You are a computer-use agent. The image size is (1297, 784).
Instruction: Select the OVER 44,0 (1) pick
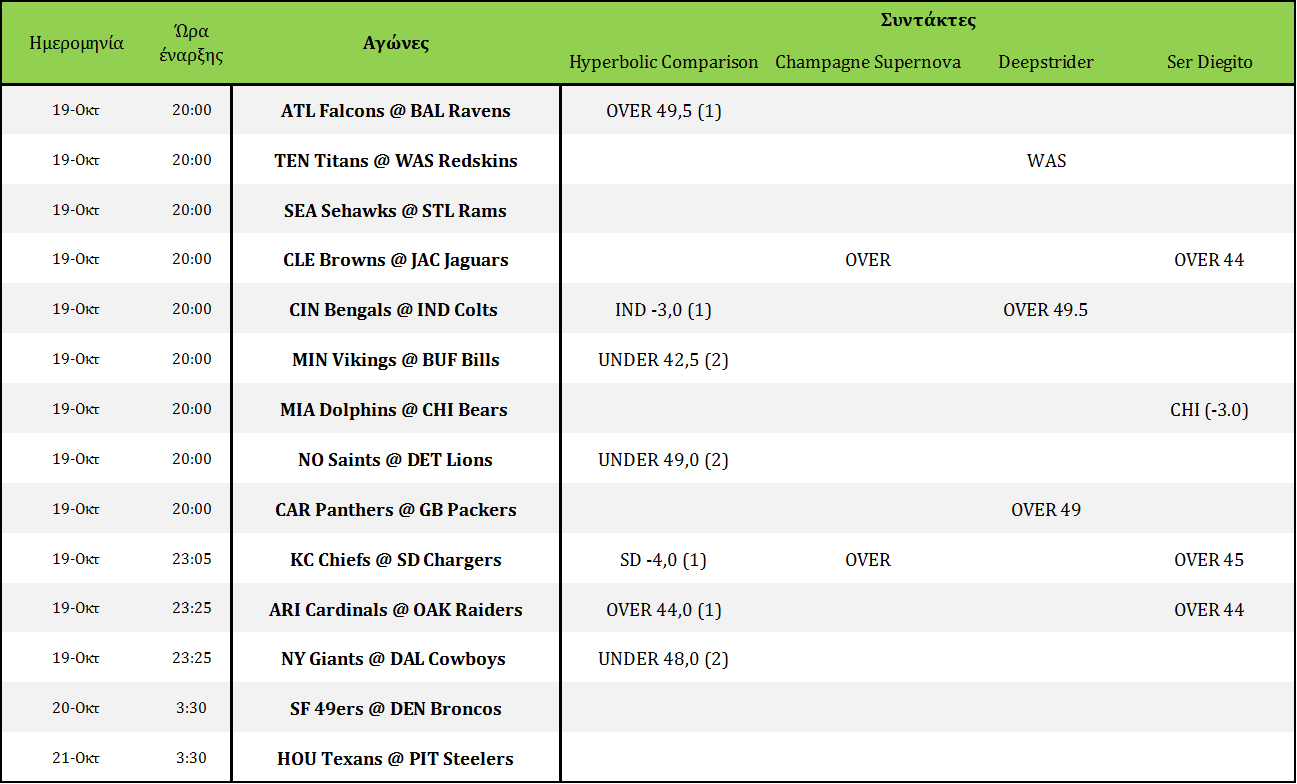pyautogui.click(x=664, y=610)
